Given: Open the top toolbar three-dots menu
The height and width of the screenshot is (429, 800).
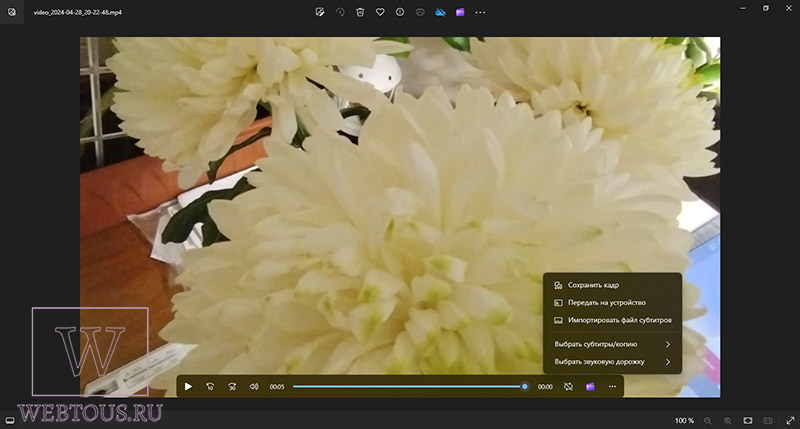Looking at the screenshot, I should (480, 12).
